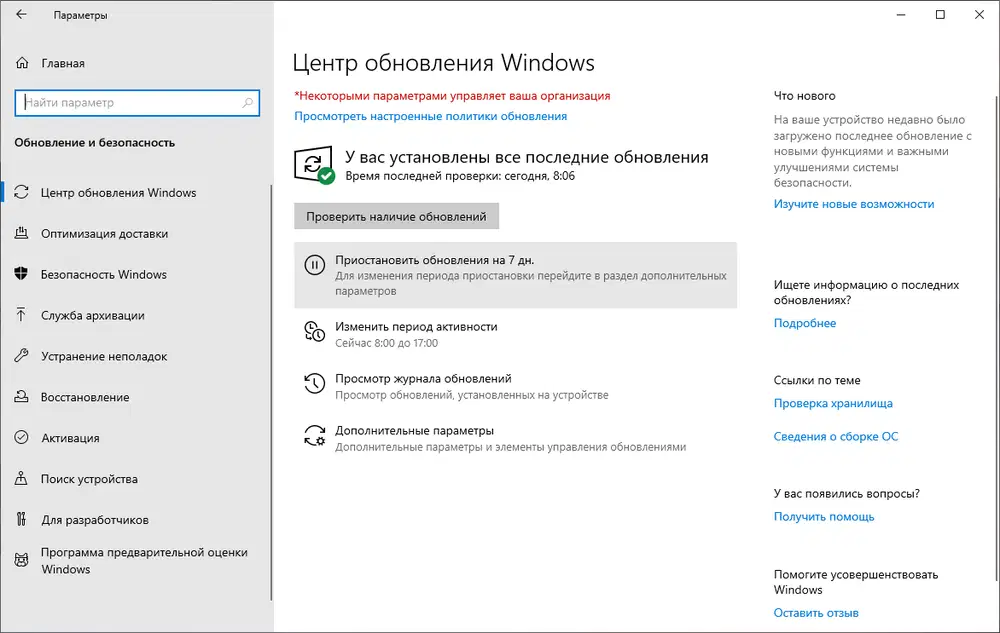Viewport: 1000px width, 633px height.
Task: Click the pause icon for Приостановить обновления
Action: pyautogui.click(x=315, y=265)
